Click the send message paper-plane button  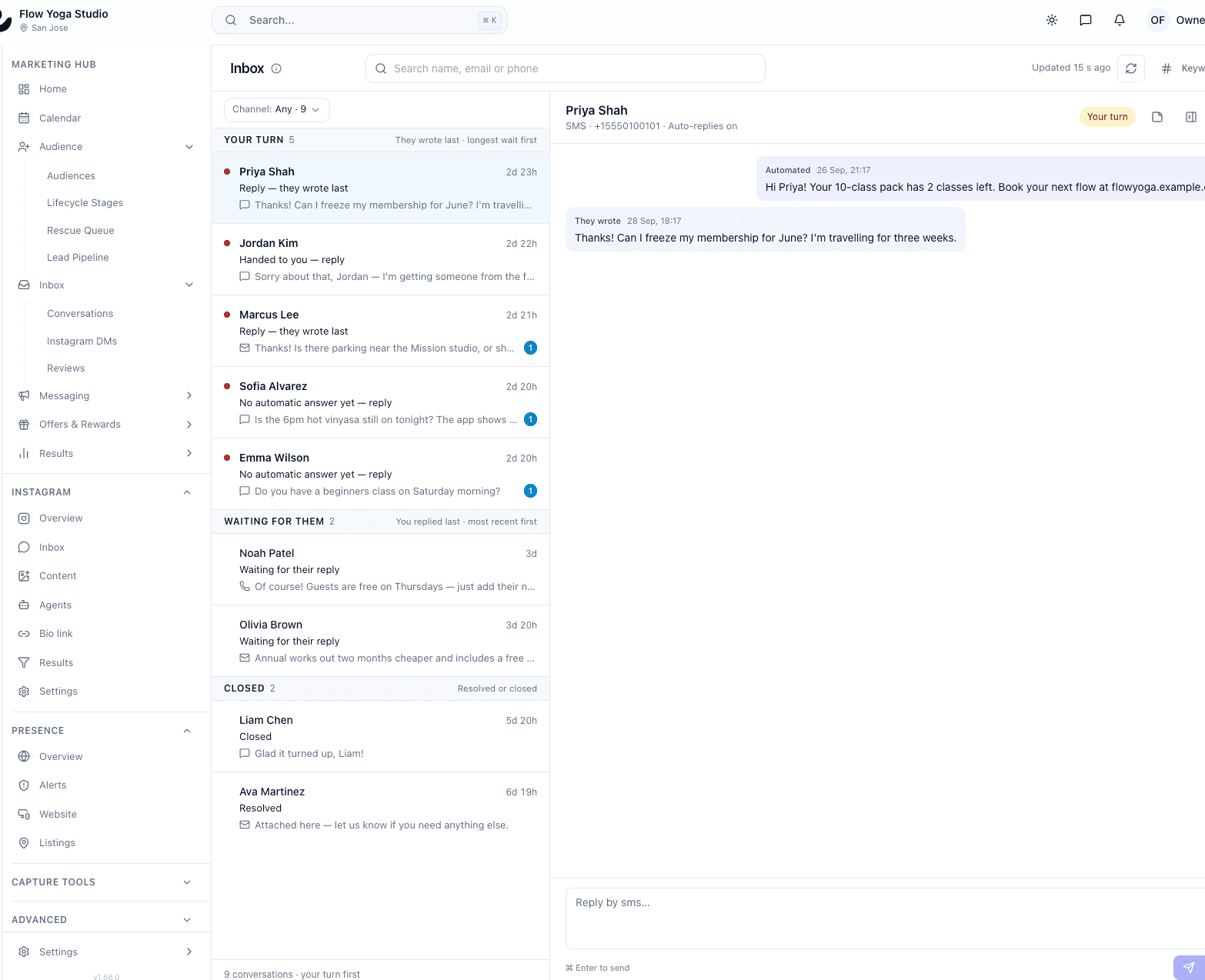click(1189, 968)
